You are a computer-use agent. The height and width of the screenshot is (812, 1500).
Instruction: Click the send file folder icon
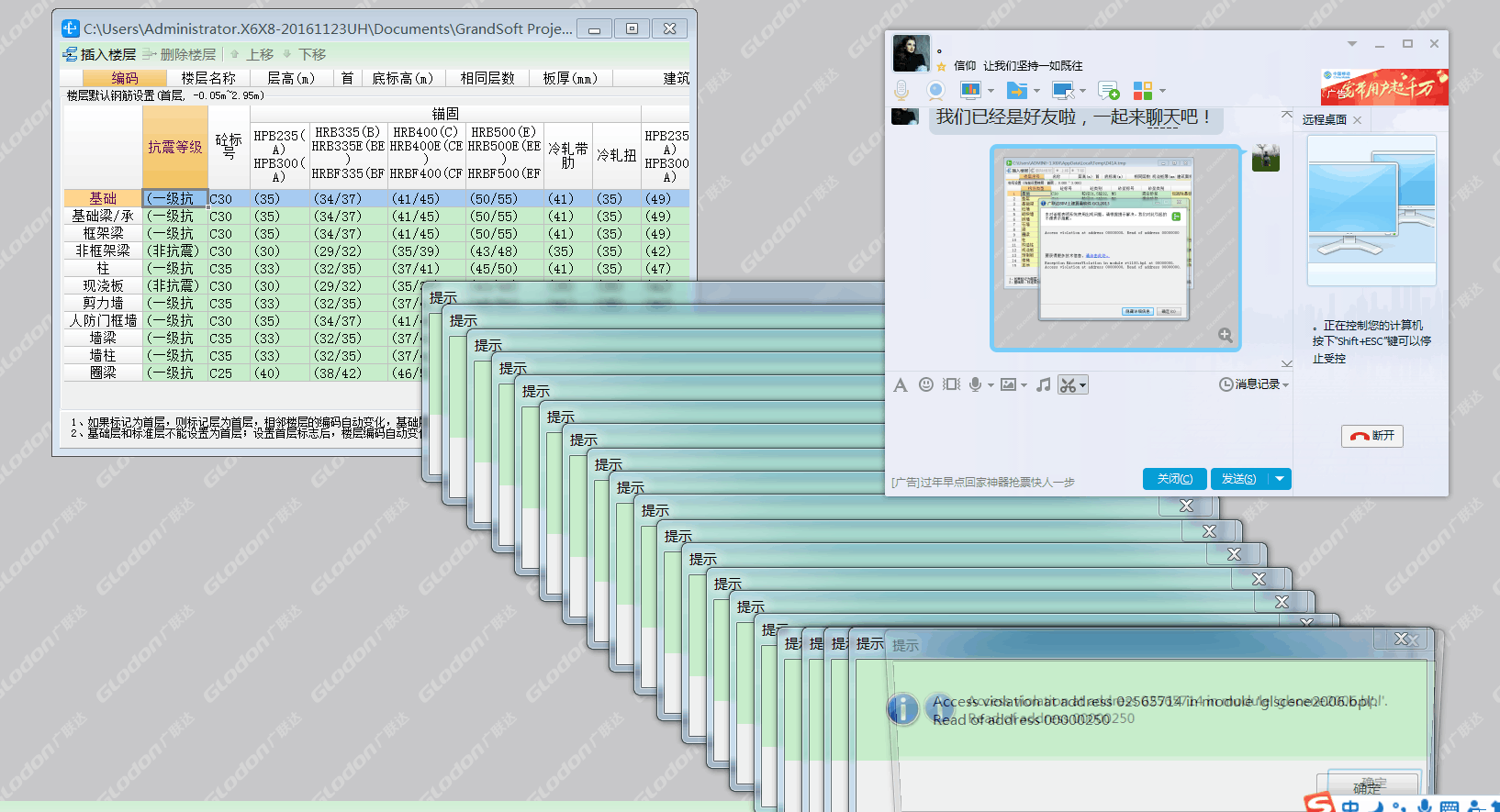click(x=1017, y=90)
